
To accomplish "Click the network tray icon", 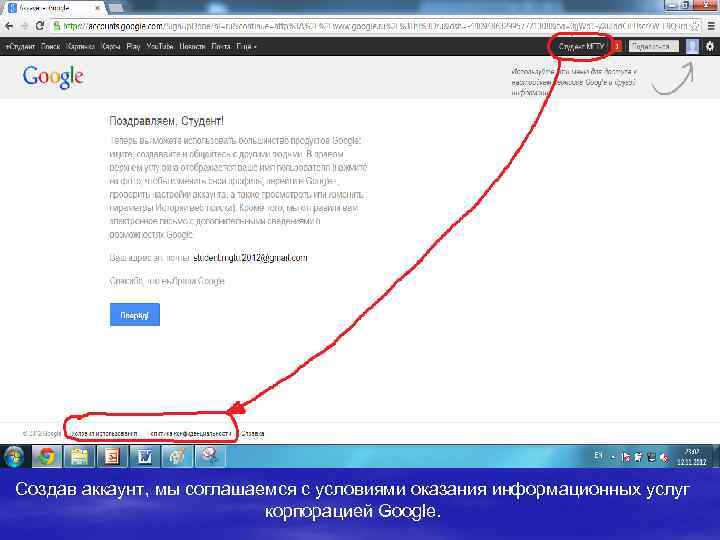I will click(651, 457).
